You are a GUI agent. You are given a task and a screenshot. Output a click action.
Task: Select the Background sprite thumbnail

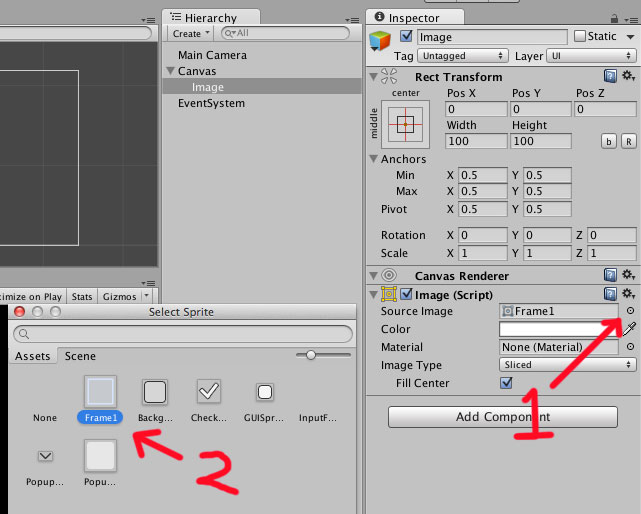tap(155, 392)
